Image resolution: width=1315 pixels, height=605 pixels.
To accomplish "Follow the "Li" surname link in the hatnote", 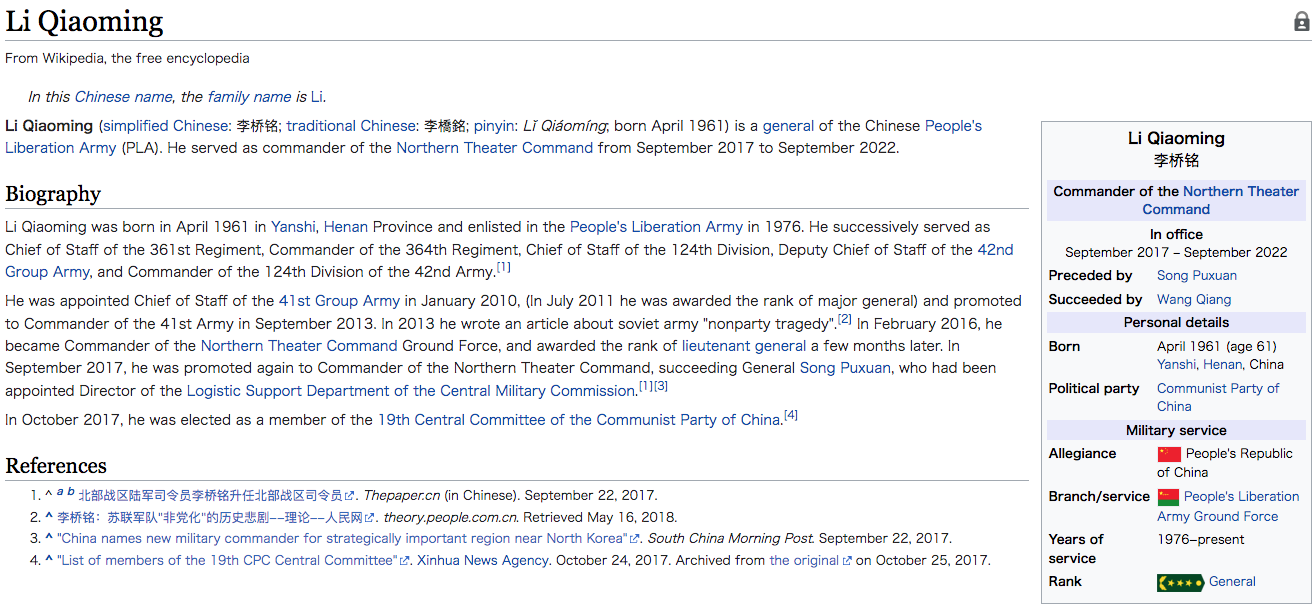I will (317, 97).
